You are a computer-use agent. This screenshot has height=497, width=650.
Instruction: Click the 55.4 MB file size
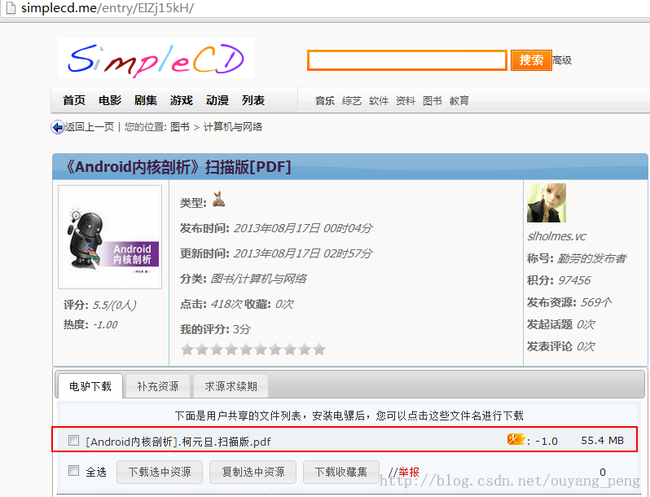pos(602,440)
